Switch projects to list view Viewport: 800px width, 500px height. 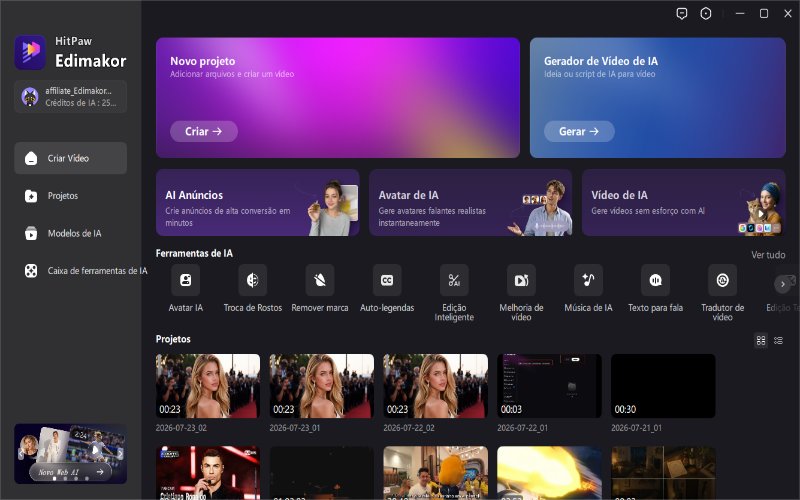778,340
